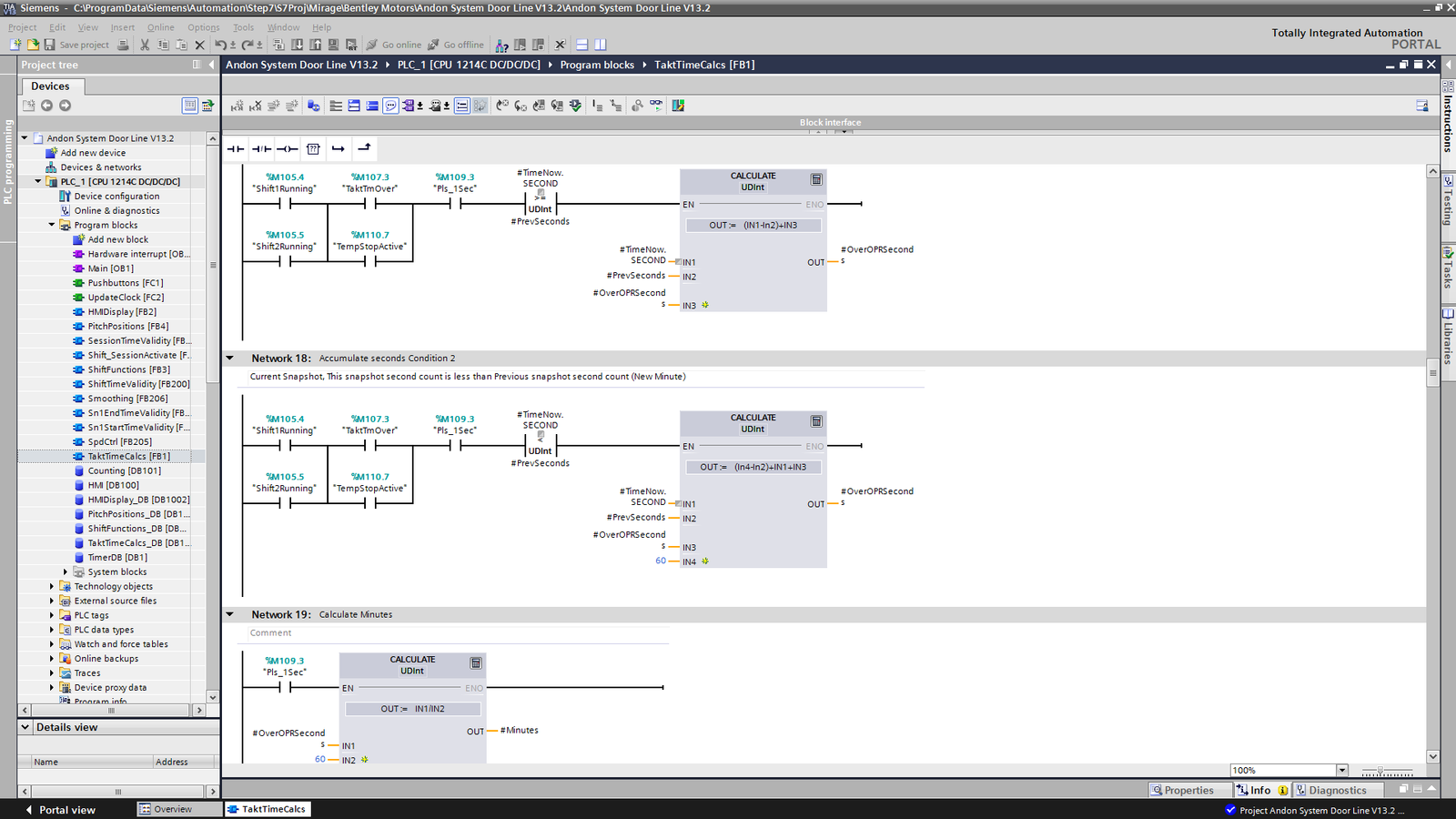Click Split editor space vertically icon
The image size is (1456, 819).
point(601,45)
